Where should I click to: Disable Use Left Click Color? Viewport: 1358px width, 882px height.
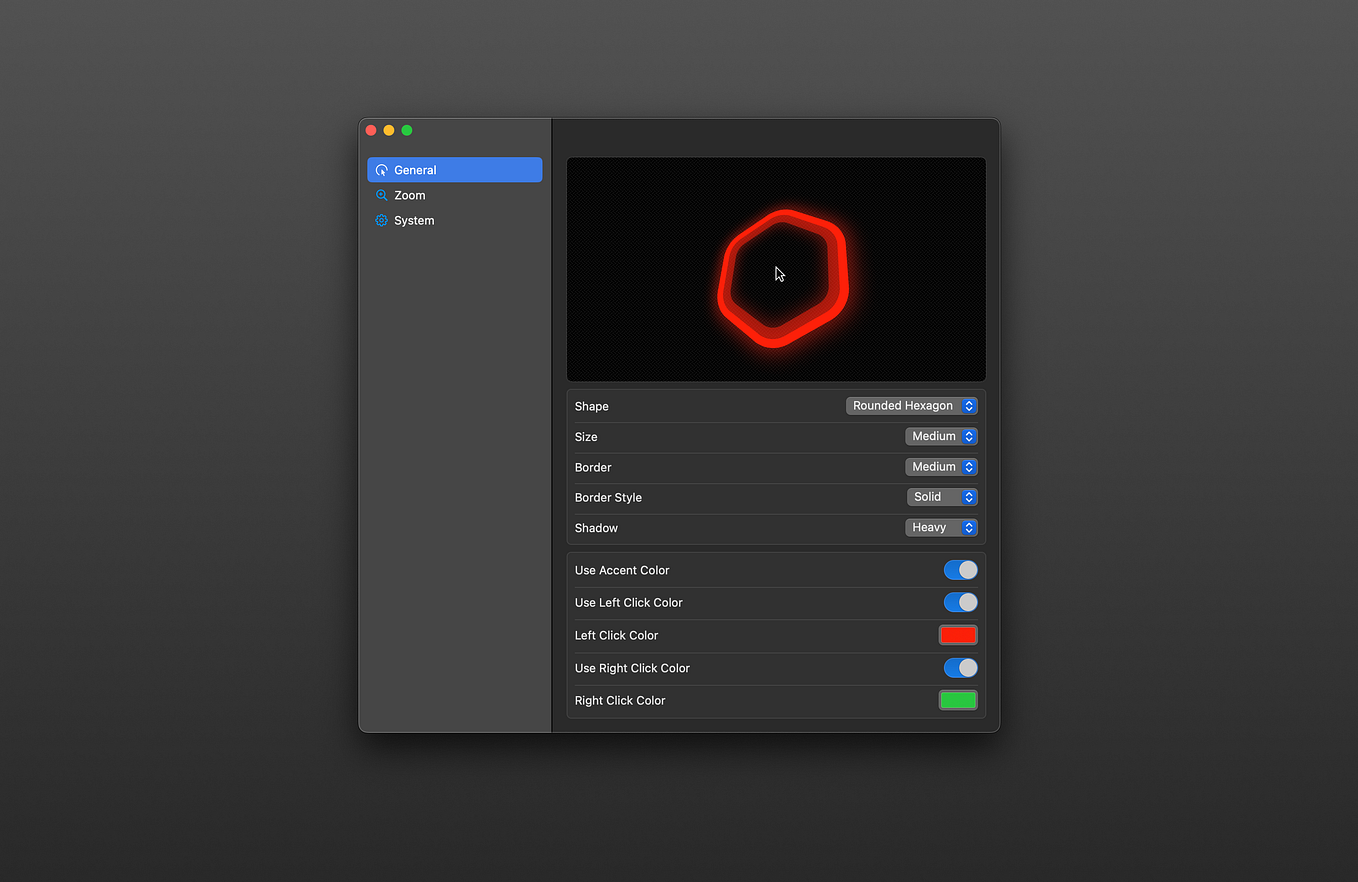pyautogui.click(x=959, y=602)
